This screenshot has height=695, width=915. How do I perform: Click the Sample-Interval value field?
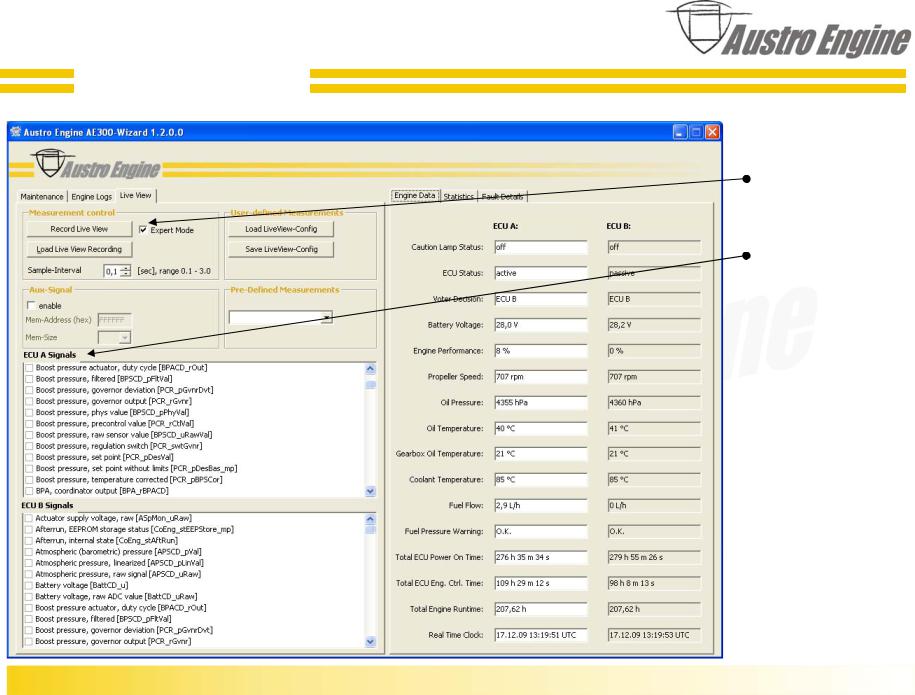pos(111,271)
